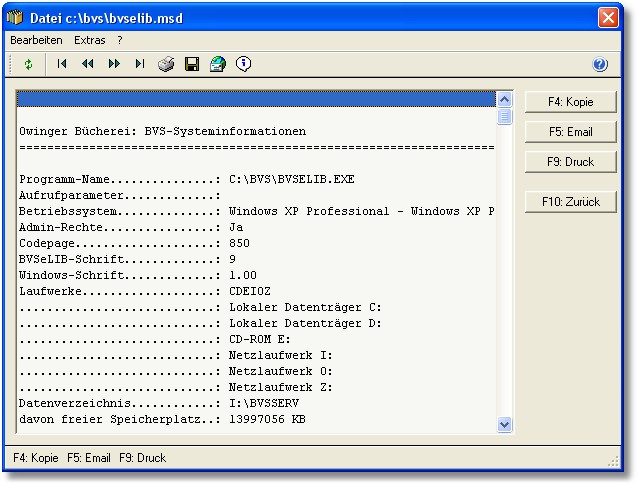Click the printer icon in toolbar
The width and height of the screenshot is (638, 486).
click(x=167, y=64)
